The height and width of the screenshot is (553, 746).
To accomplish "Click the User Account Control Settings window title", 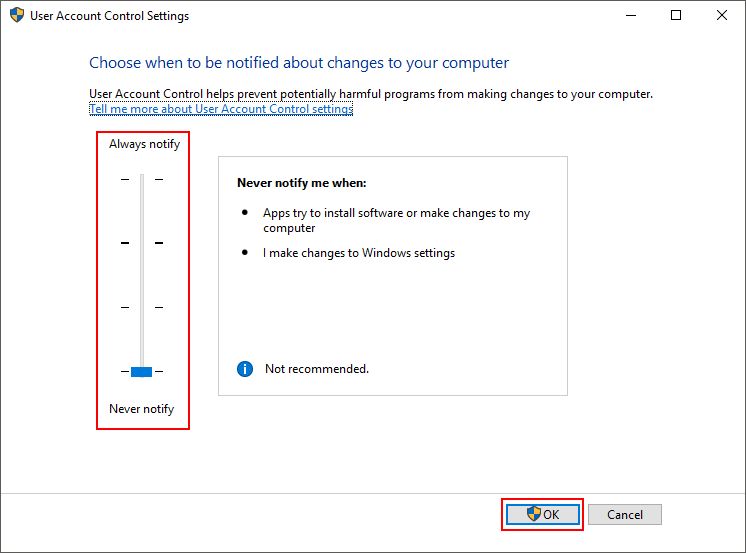I will (x=109, y=16).
